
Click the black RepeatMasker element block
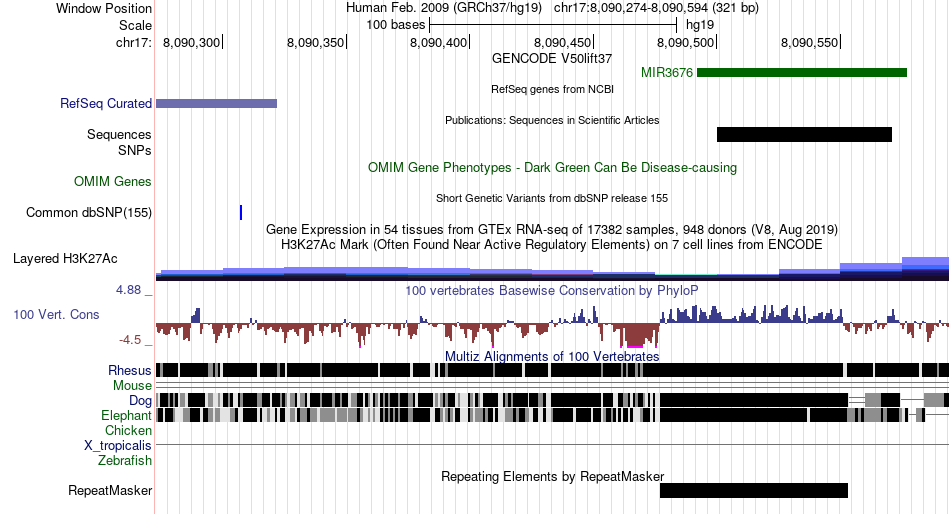click(x=754, y=491)
